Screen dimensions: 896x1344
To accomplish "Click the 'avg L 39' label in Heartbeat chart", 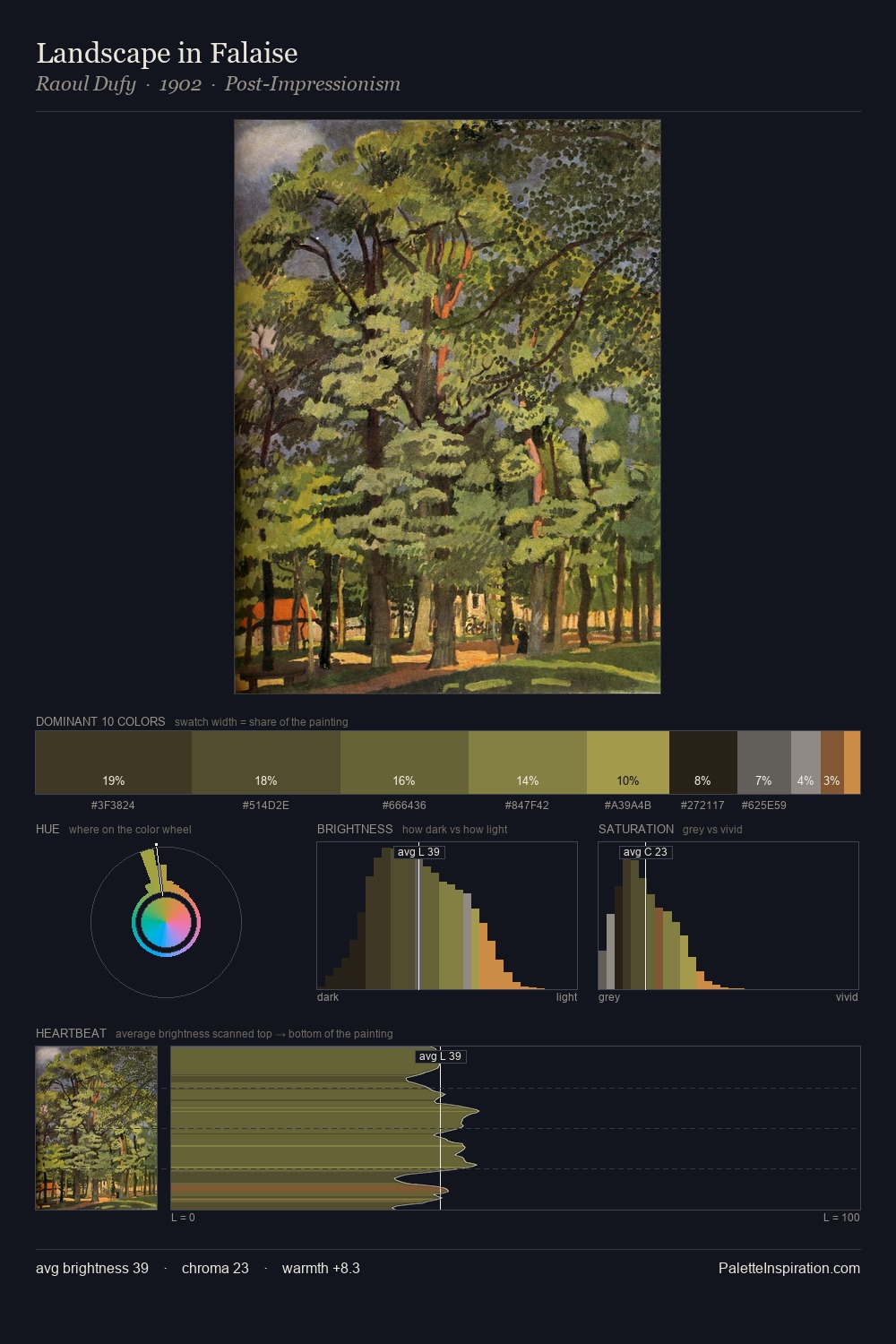I will 440,1056.
